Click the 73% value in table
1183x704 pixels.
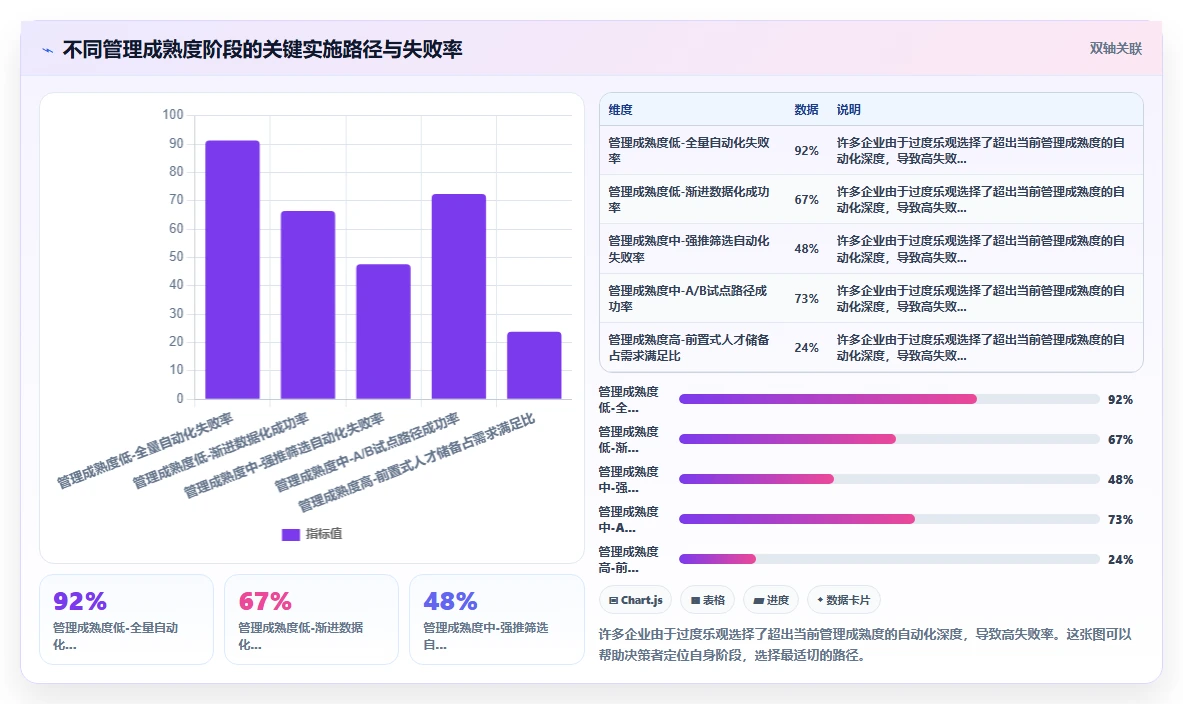click(x=806, y=298)
